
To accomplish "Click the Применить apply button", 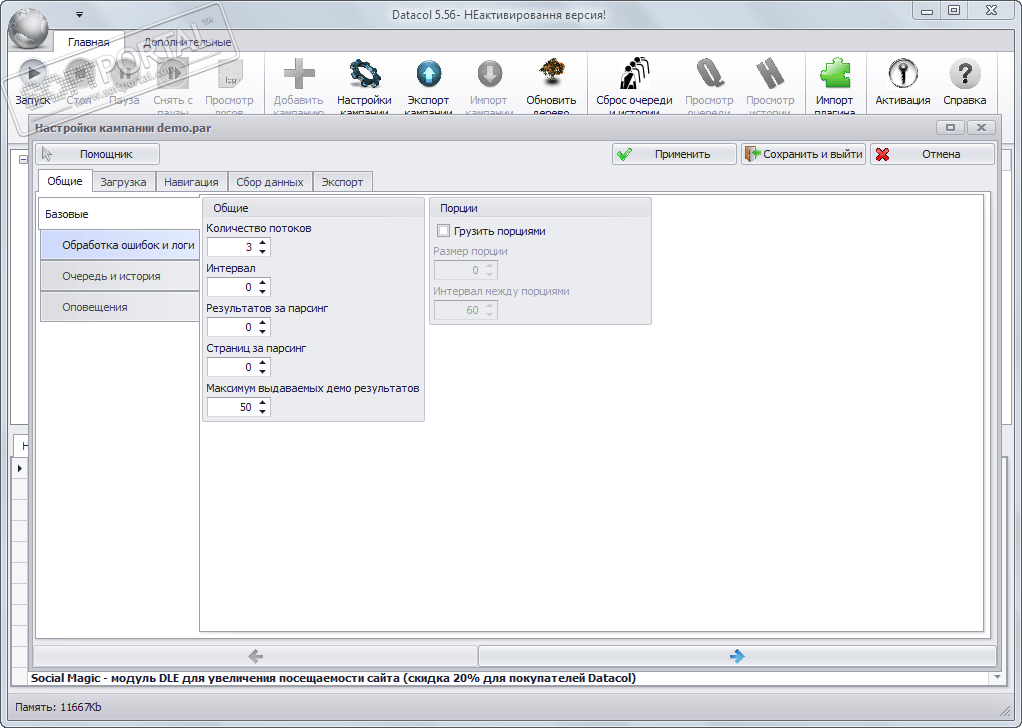I will (674, 154).
